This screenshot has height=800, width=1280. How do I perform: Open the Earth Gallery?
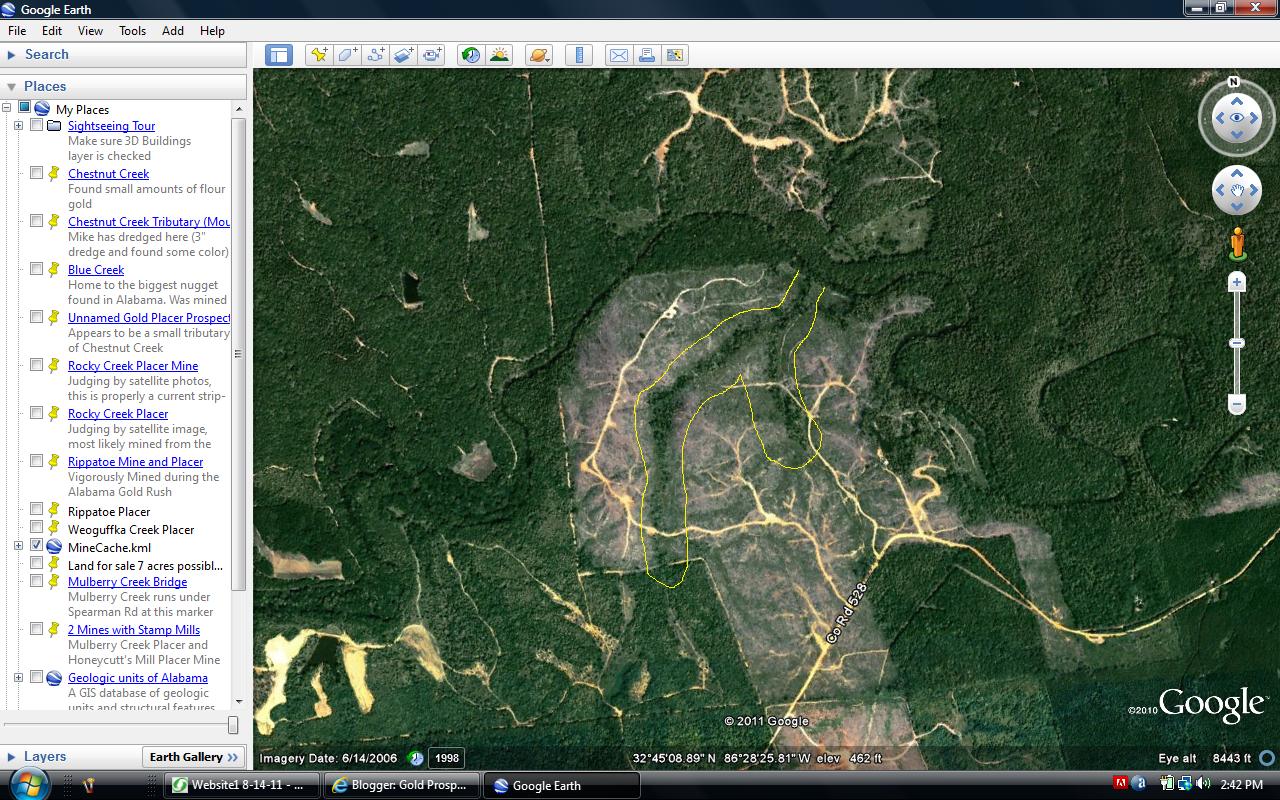click(194, 756)
